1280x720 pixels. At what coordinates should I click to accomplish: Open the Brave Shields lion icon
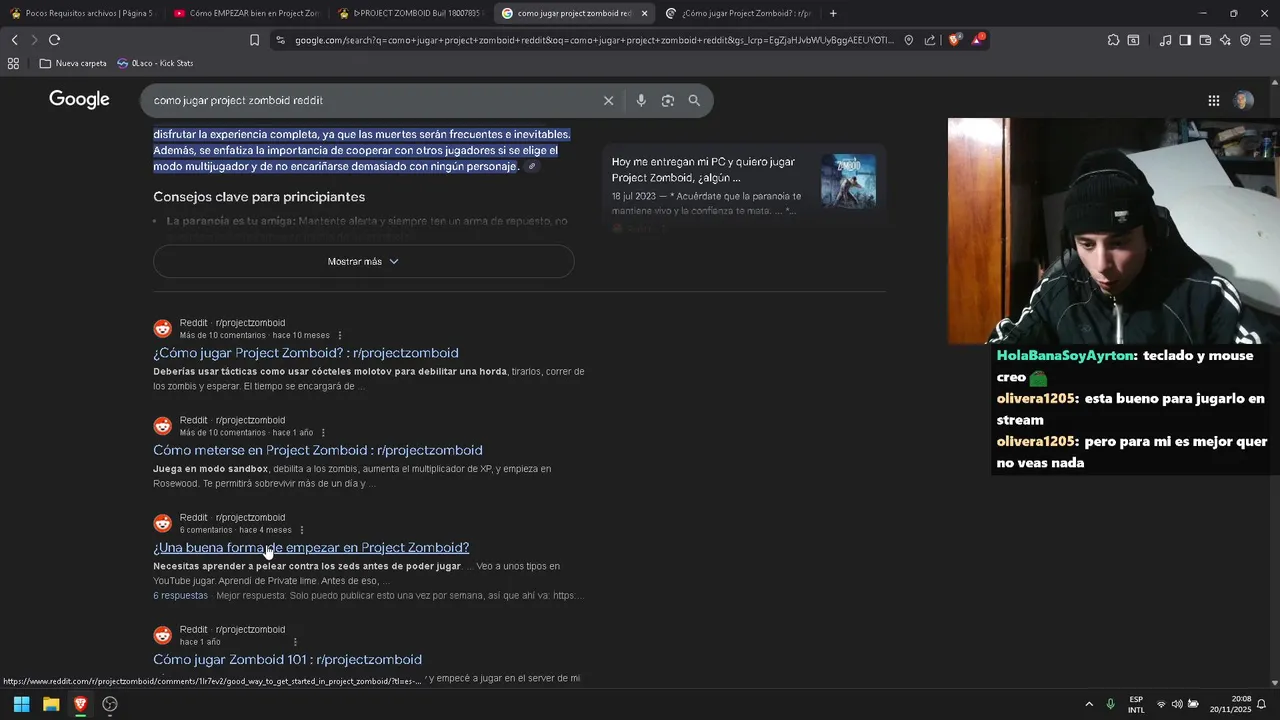(954, 40)
